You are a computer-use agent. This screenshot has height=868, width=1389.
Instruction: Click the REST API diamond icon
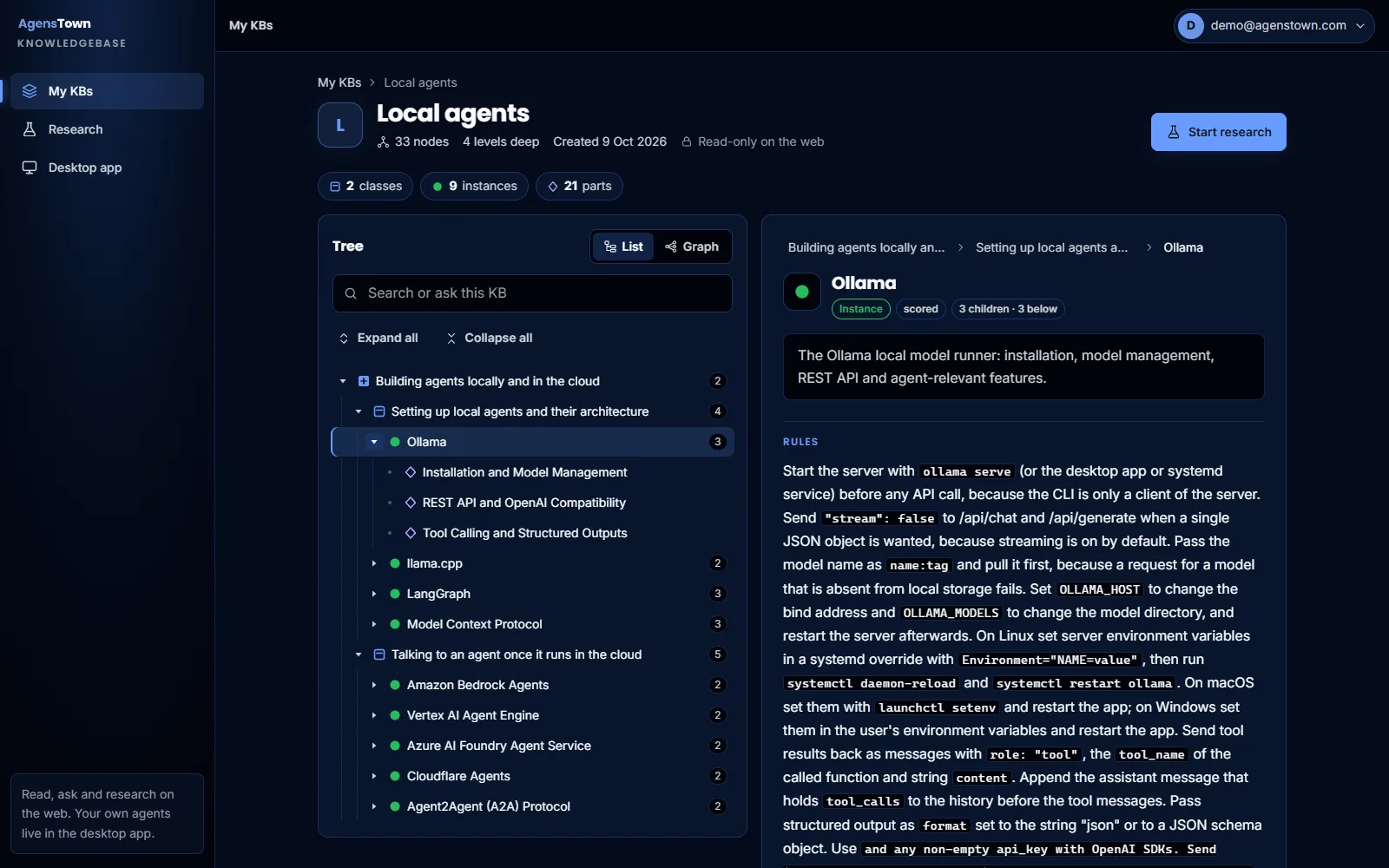[x=411, y=503]
